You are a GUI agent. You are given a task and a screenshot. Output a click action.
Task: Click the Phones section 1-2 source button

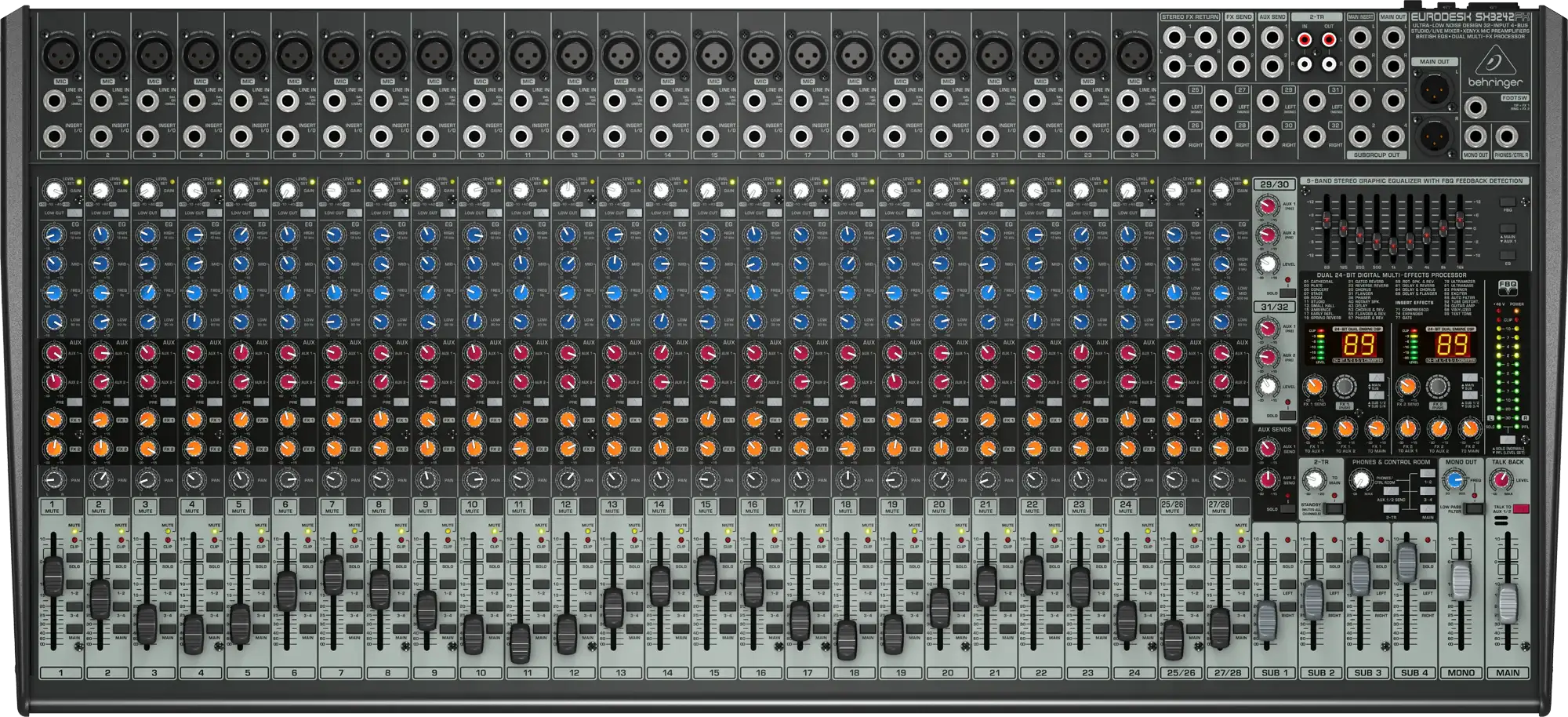click(x=1427, y=474)
